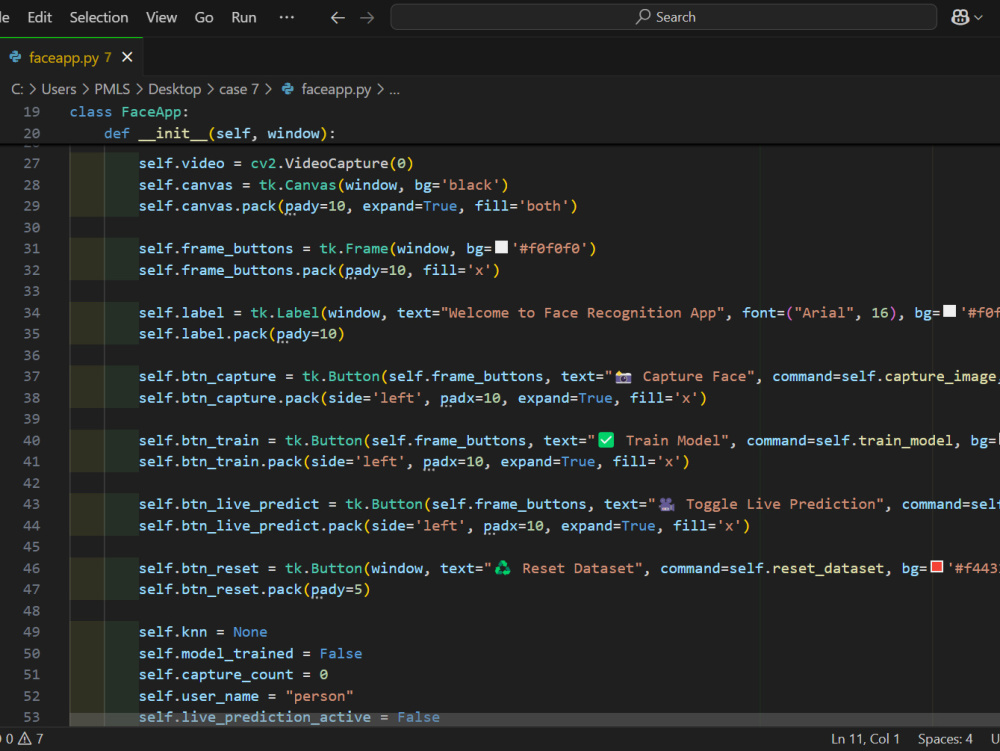This screenshot has width=1000, height=751.
Task: Click the "Arial" font string
Action: [x=823, y=312]
